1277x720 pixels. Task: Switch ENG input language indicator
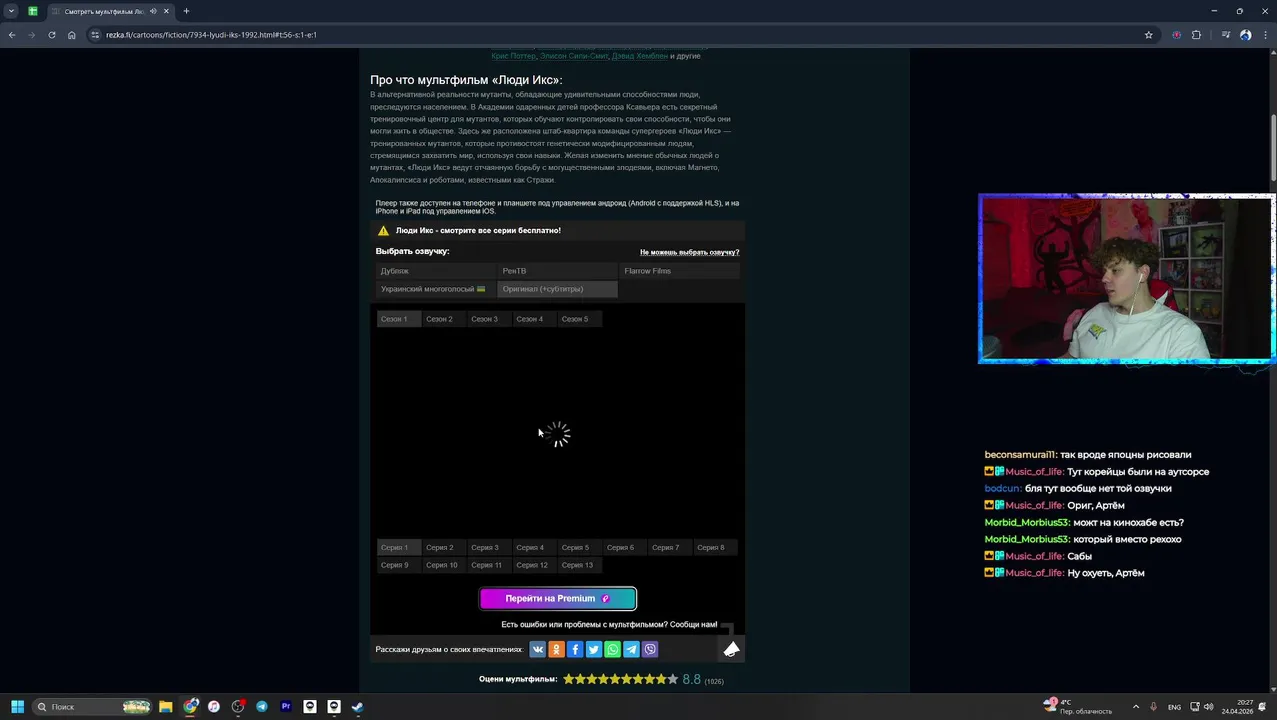pos(1174,707)
